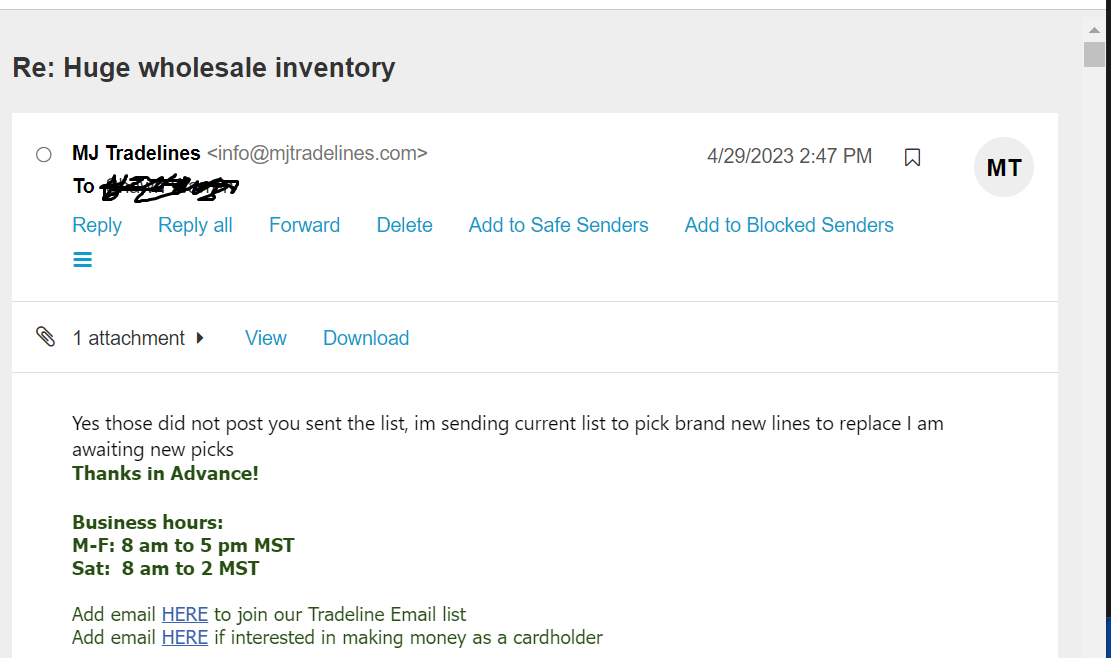This screenshot has width=1111, height=658.
Task: Open HERE link for Tradeline Email list
Action: 185,614
